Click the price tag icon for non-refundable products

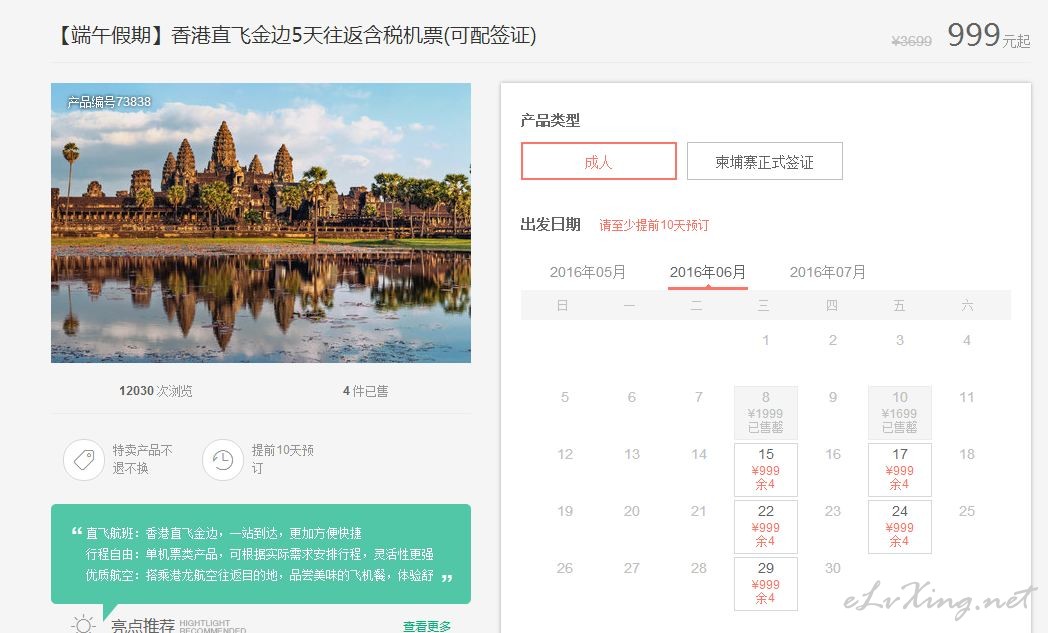[x=84, y=460]
